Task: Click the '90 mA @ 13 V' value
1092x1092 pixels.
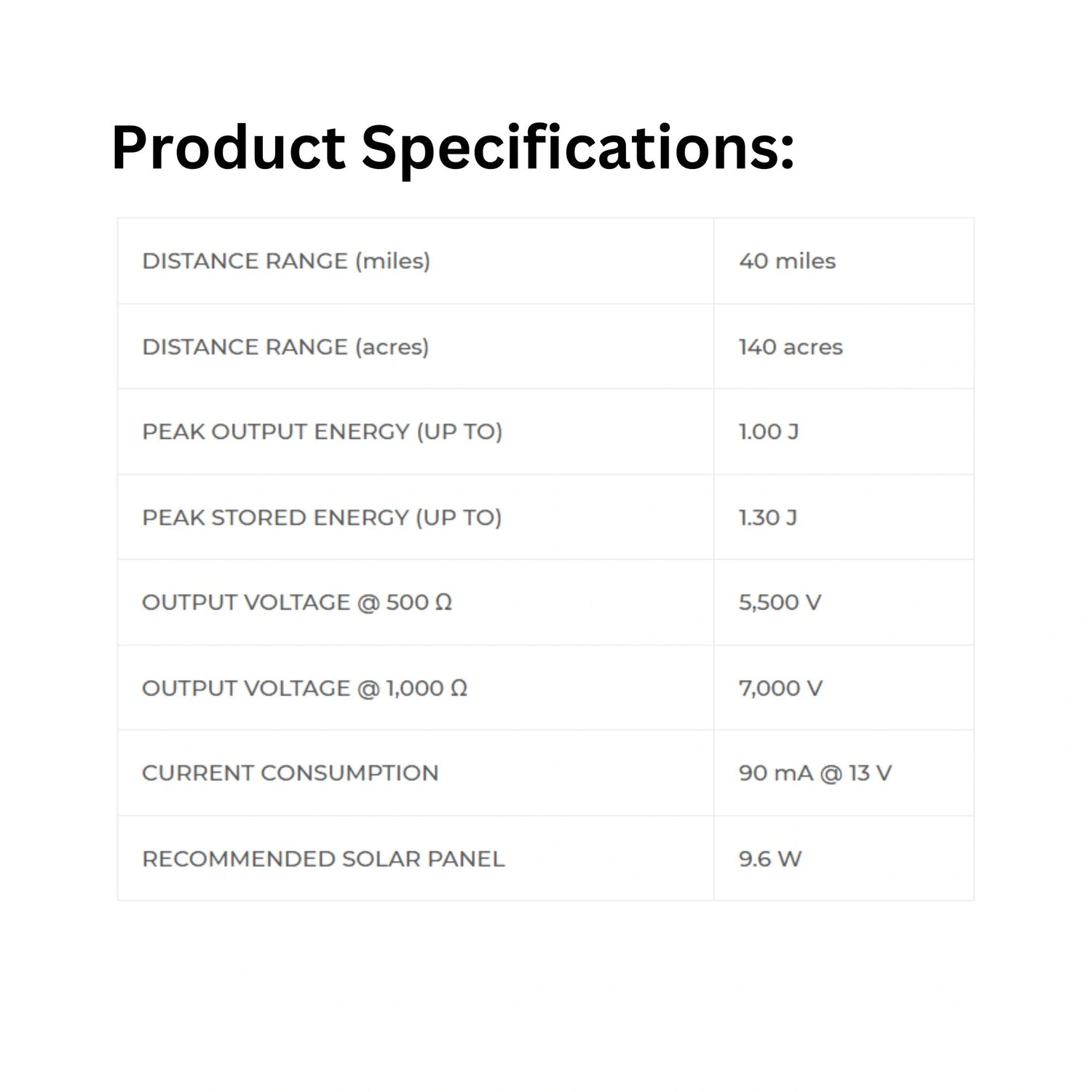Action: (815, 773)
